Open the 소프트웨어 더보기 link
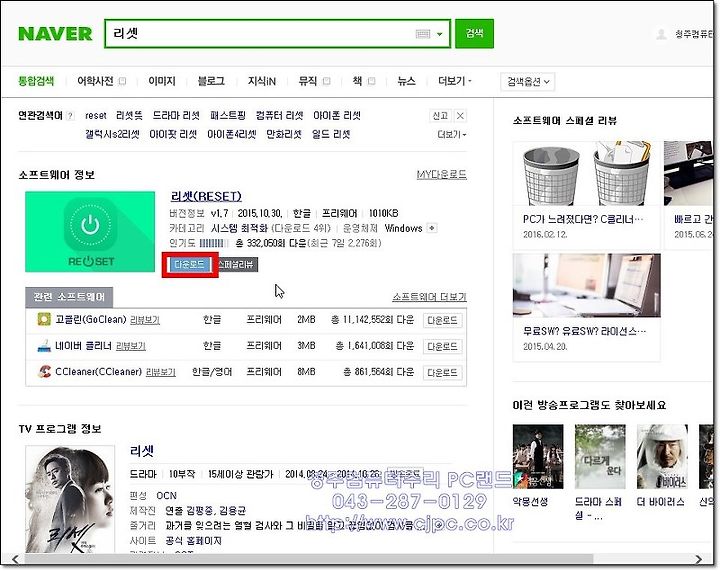Viewport: 720px width, 571px height. tap(429, 297)
